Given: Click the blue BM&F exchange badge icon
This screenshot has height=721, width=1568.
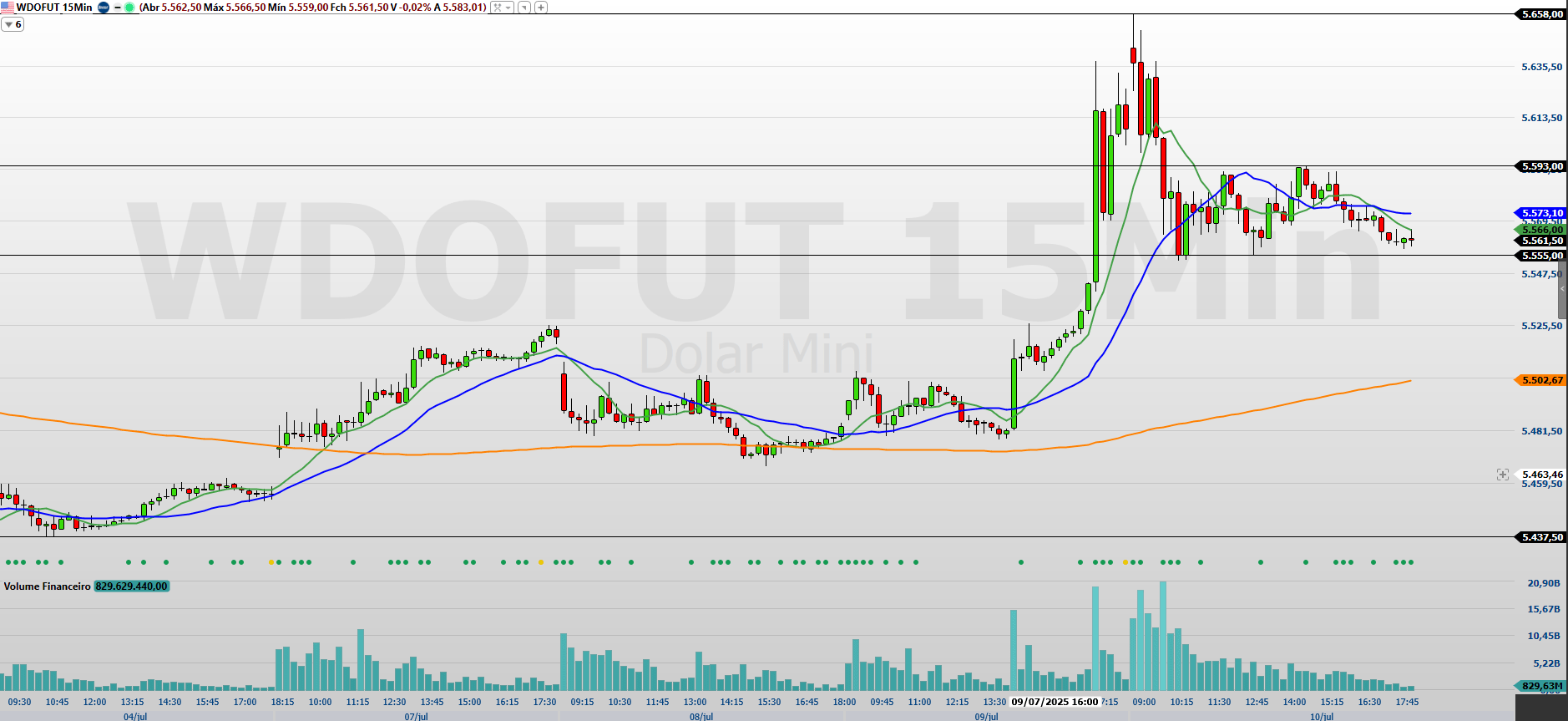Looking at the screenshot, I should (x=104, y=8).
